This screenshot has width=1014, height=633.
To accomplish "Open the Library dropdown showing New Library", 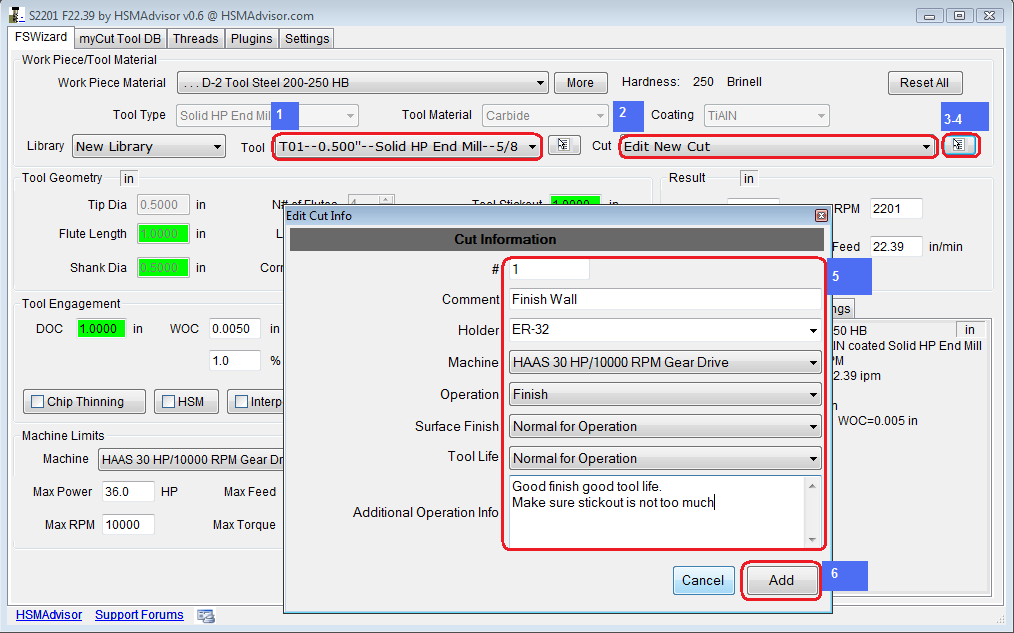I will [x=149, y=147].
